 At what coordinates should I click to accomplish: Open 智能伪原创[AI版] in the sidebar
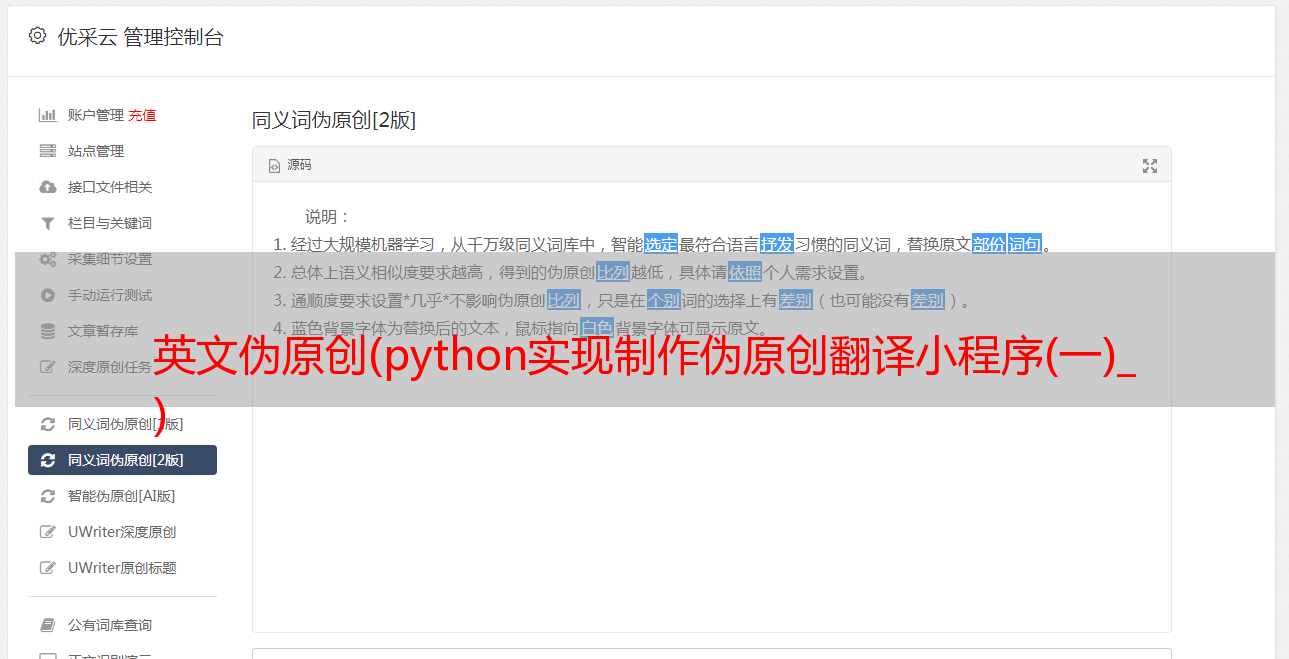pyautogui.click(x=122, y=496)
